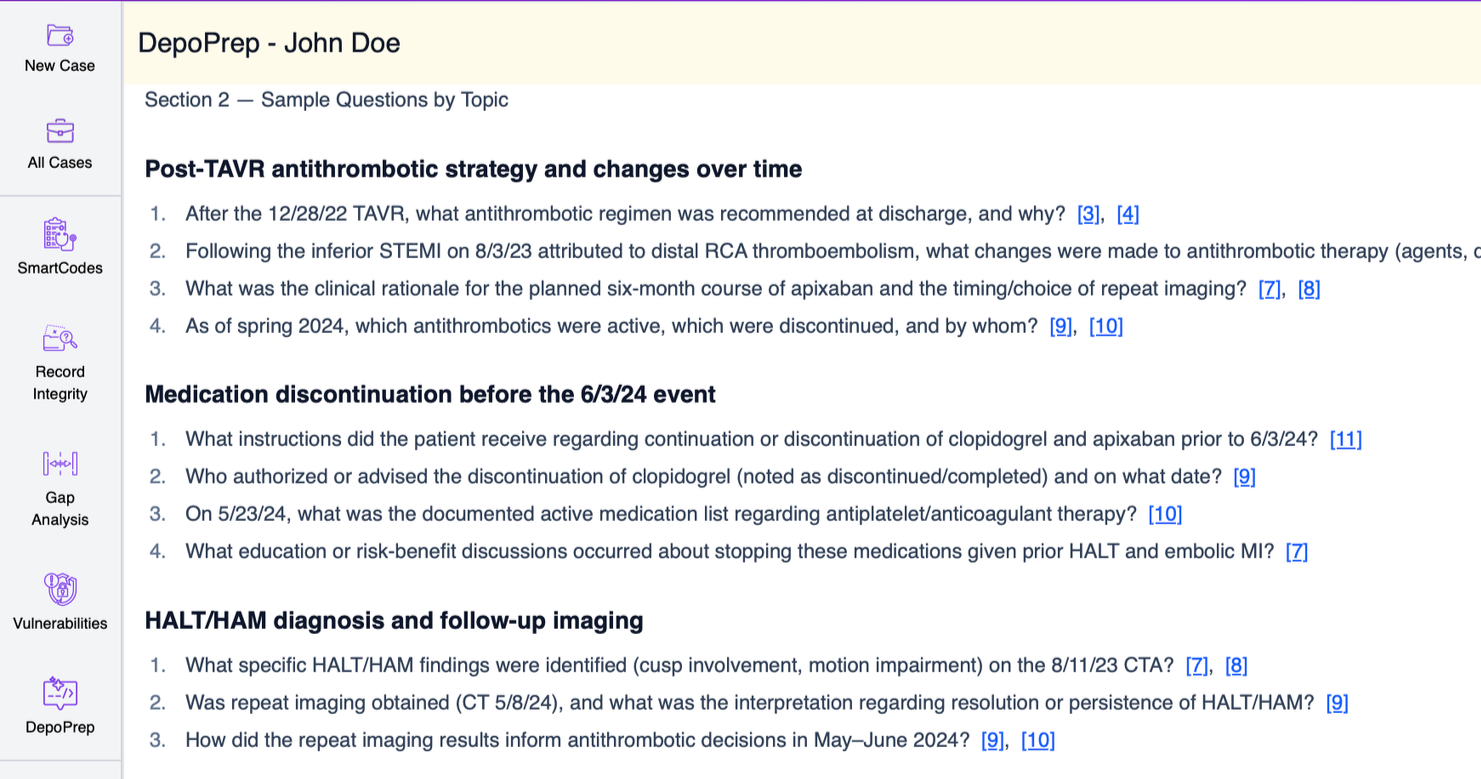1481x779 pixels.
Task: Open citation [4] on TAVR discharge question
Action: point(1128,214)
